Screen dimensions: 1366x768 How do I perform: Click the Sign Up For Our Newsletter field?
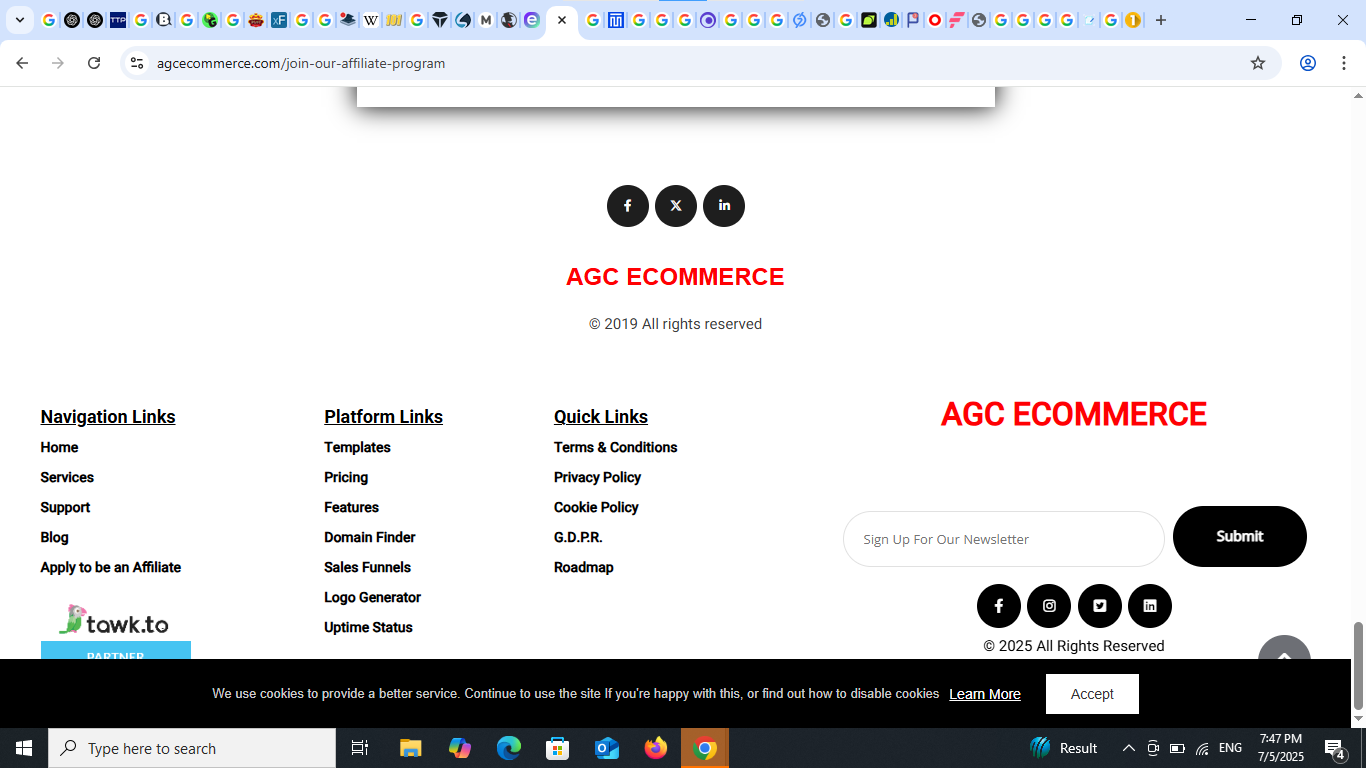point(1004,539)
